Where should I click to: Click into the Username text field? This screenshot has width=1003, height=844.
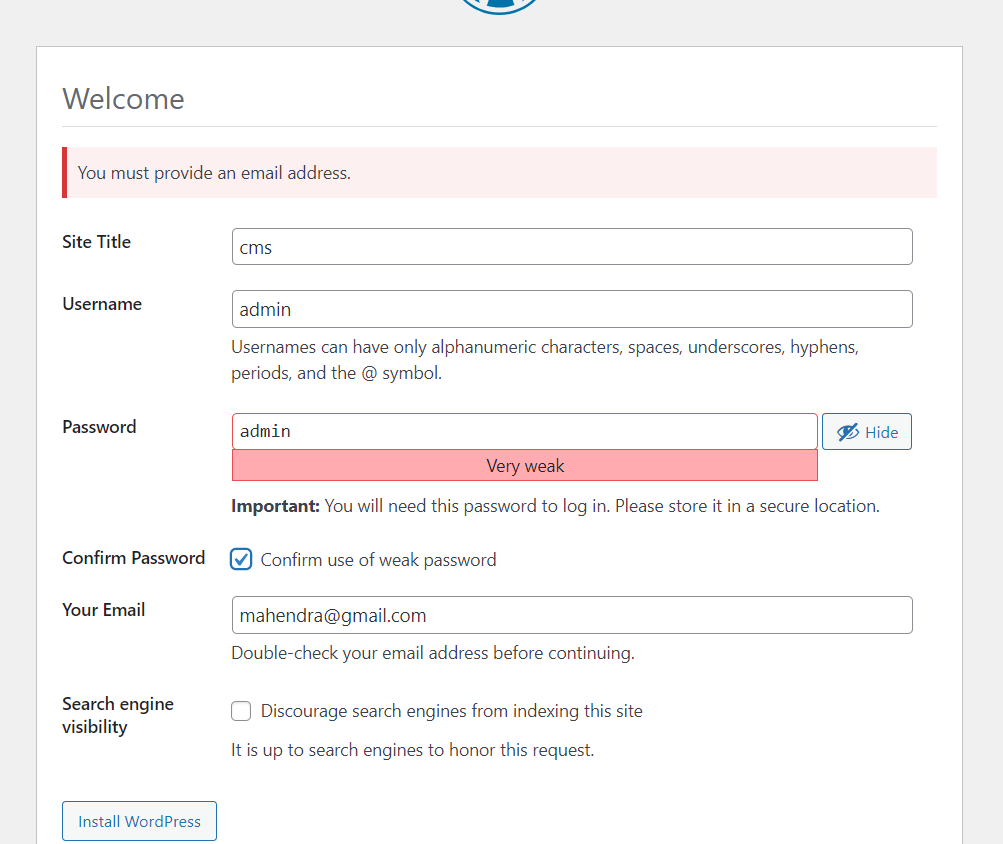coord(571,309)
